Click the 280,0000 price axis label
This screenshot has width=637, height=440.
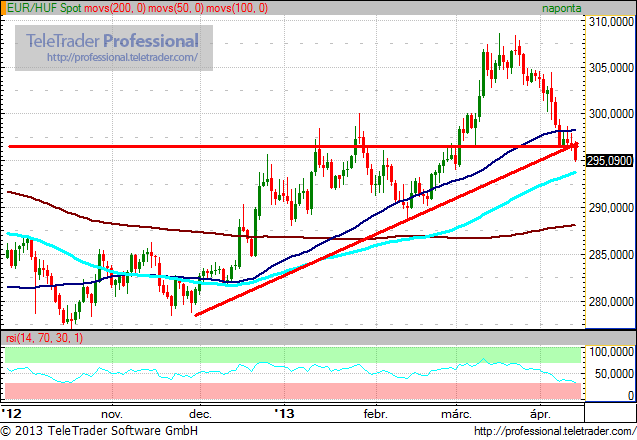611,301
